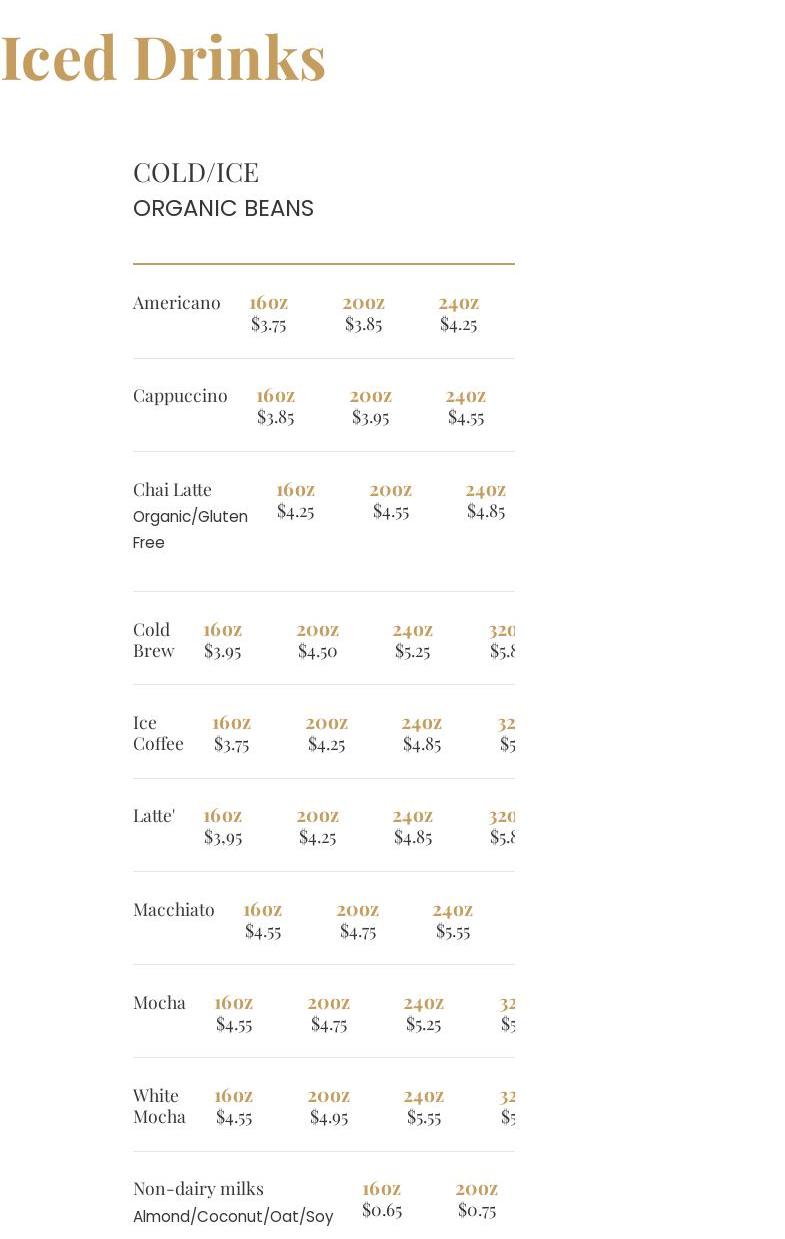785x1239 pixels.
Task: Click Cold Brew 20oz price $4.50
Action: pos(317,651)
